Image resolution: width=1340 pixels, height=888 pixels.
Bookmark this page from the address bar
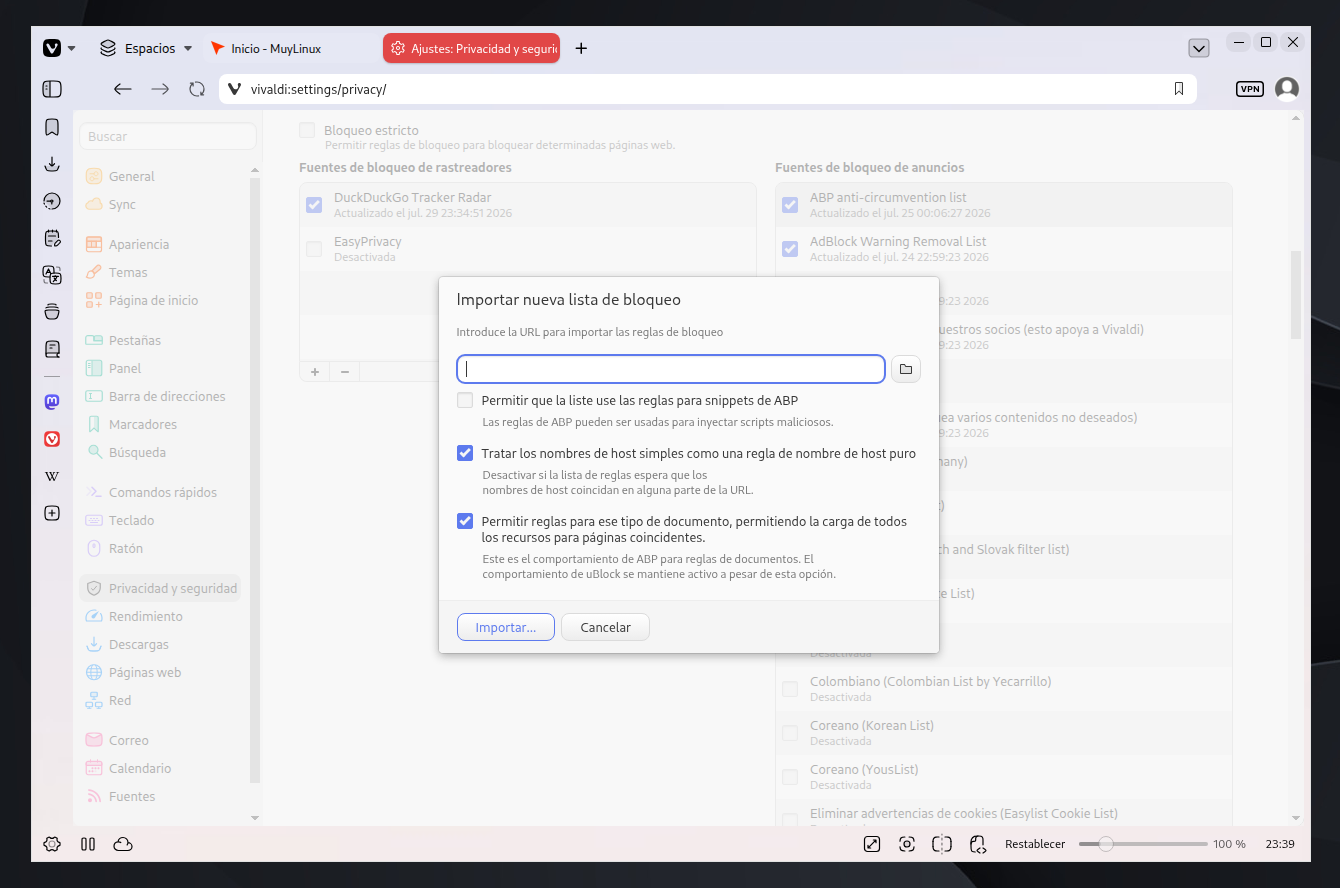click(x=1179, y=89)
